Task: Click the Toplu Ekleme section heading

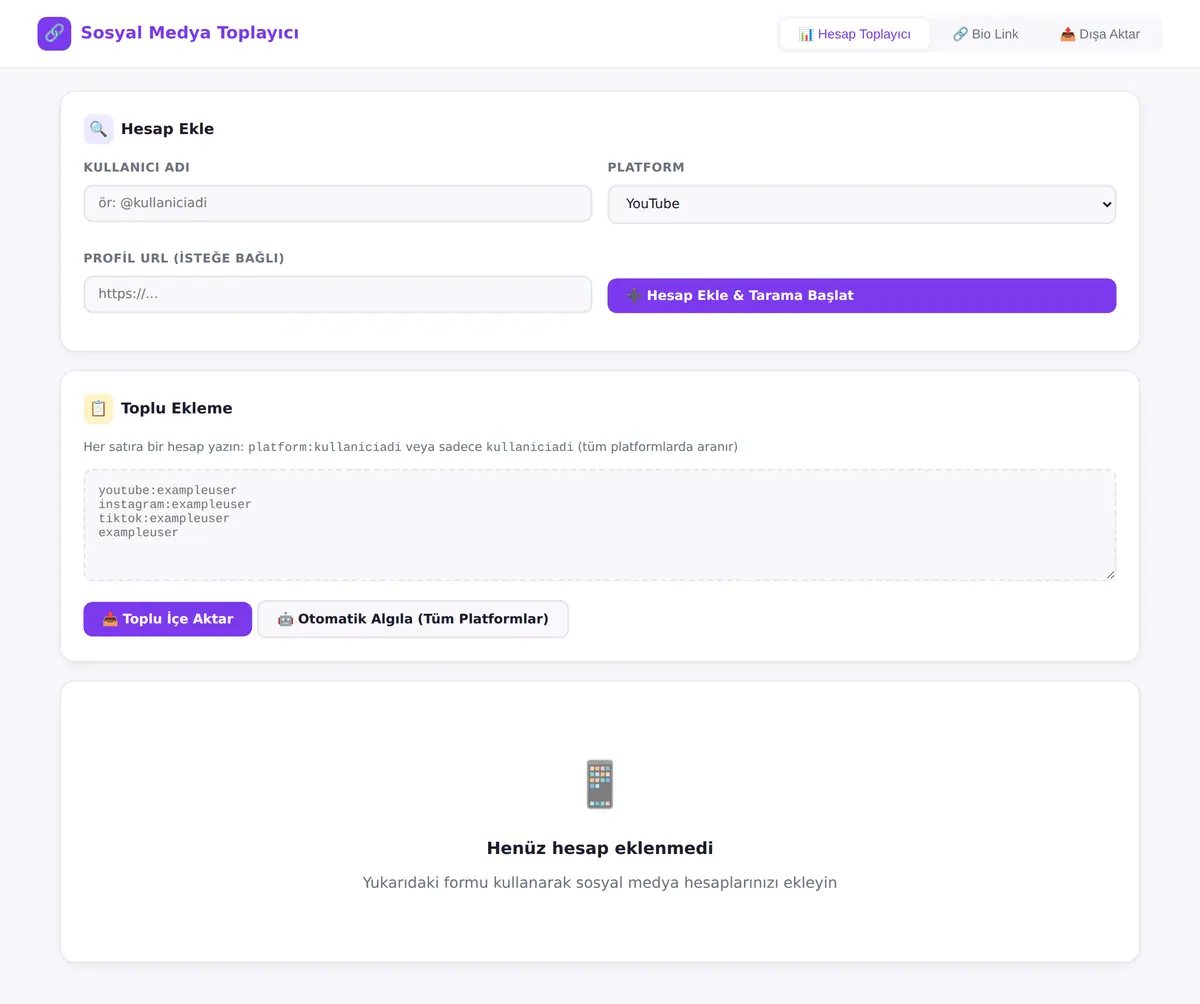Action: [177, 408]
